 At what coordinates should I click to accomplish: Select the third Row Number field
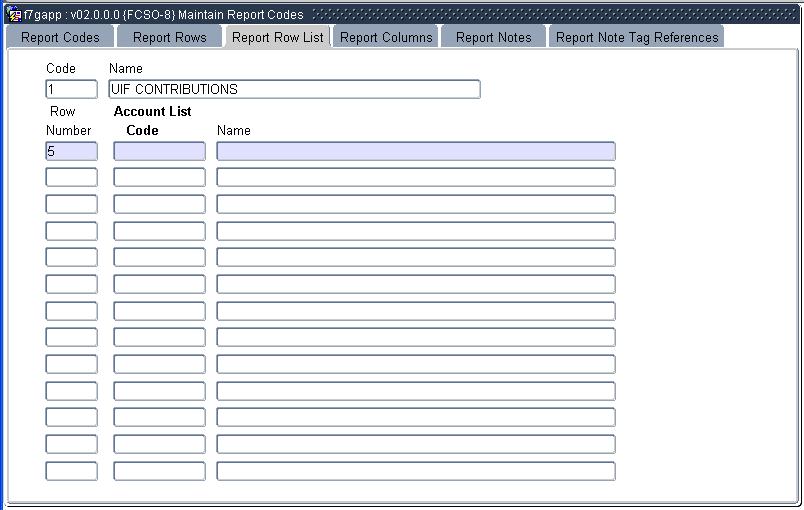pos(72,204)
